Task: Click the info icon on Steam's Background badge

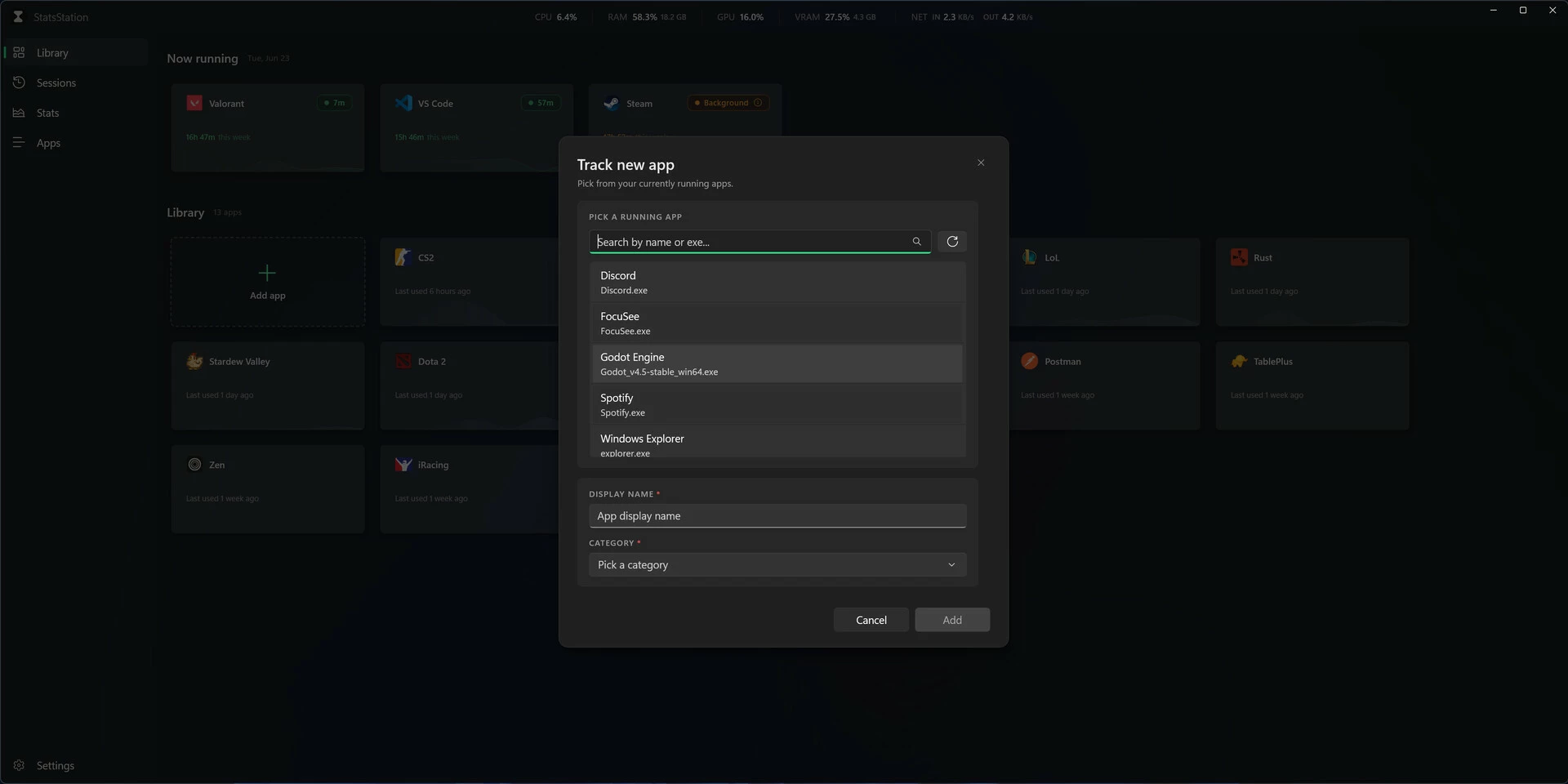Action: click(758, 103)
